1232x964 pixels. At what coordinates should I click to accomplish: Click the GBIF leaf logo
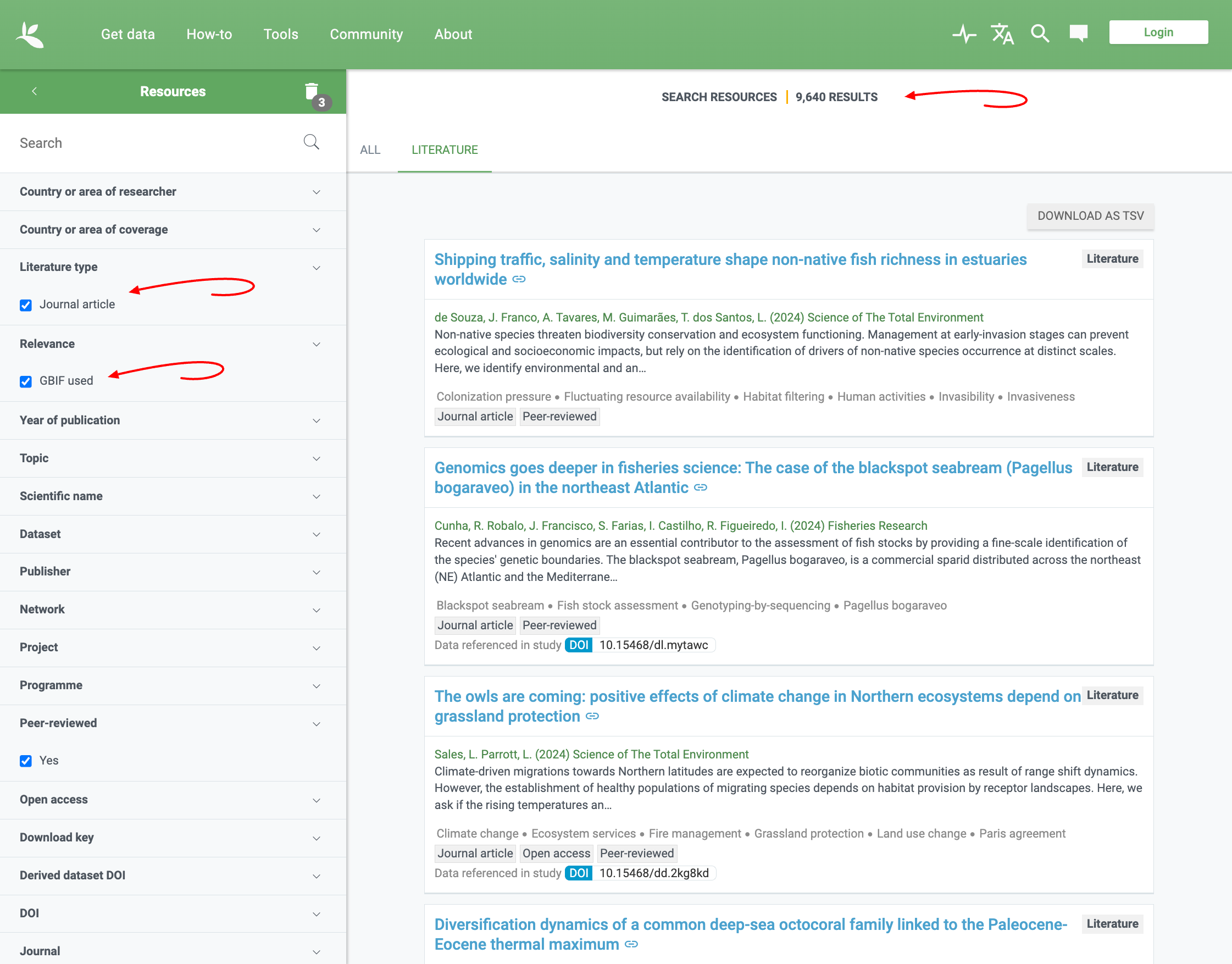pyautogui.click(x=30, y=35)
